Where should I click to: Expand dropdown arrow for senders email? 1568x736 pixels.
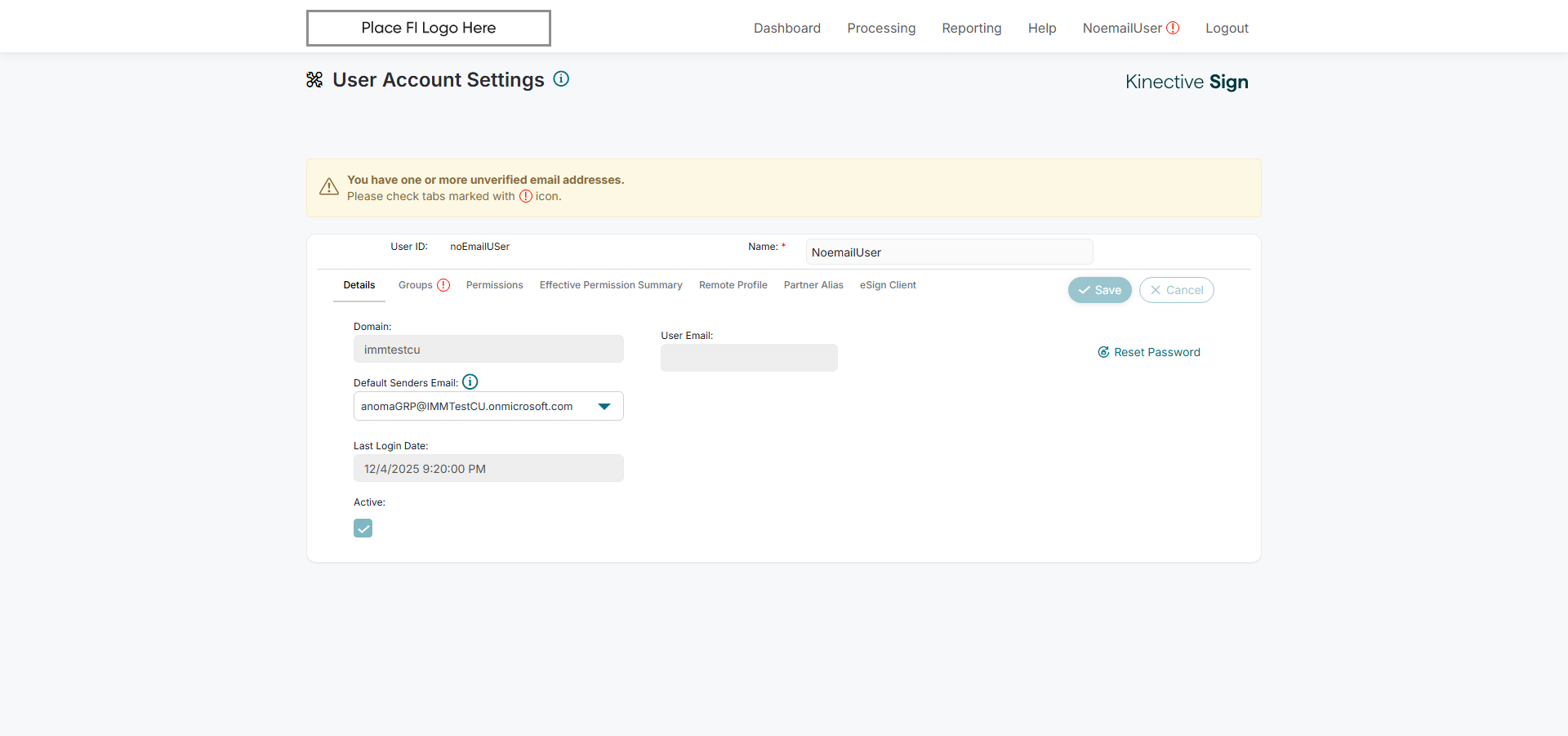[604, 406]
